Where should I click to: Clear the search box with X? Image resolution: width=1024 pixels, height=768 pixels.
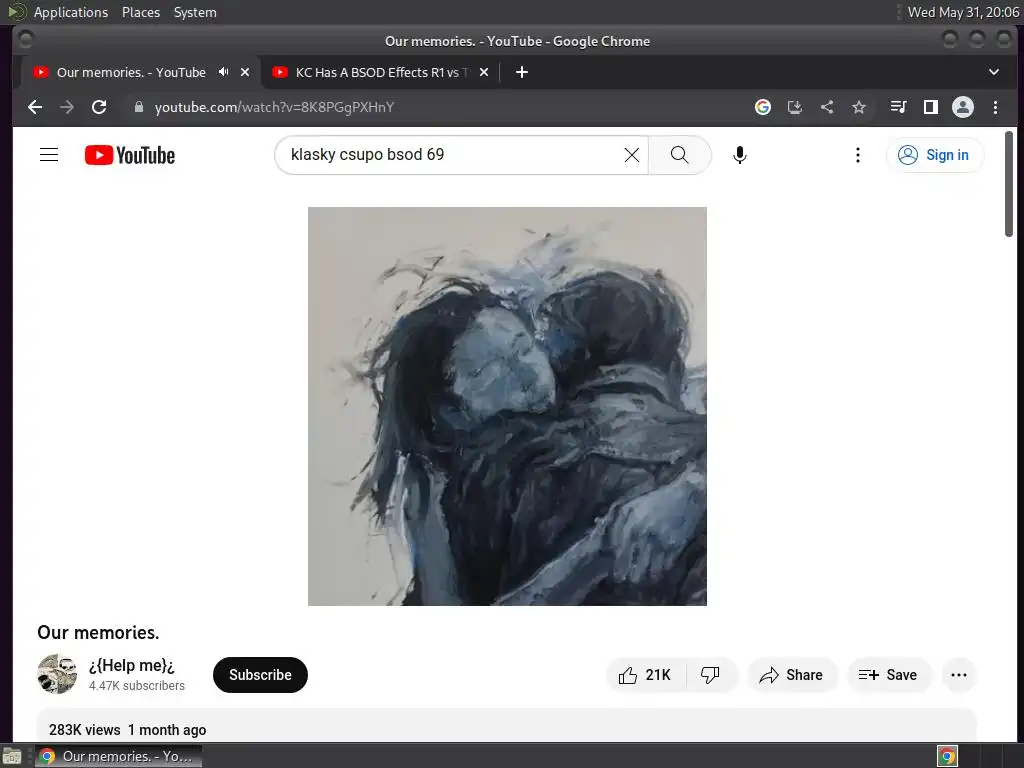click(x=632, y=155)
